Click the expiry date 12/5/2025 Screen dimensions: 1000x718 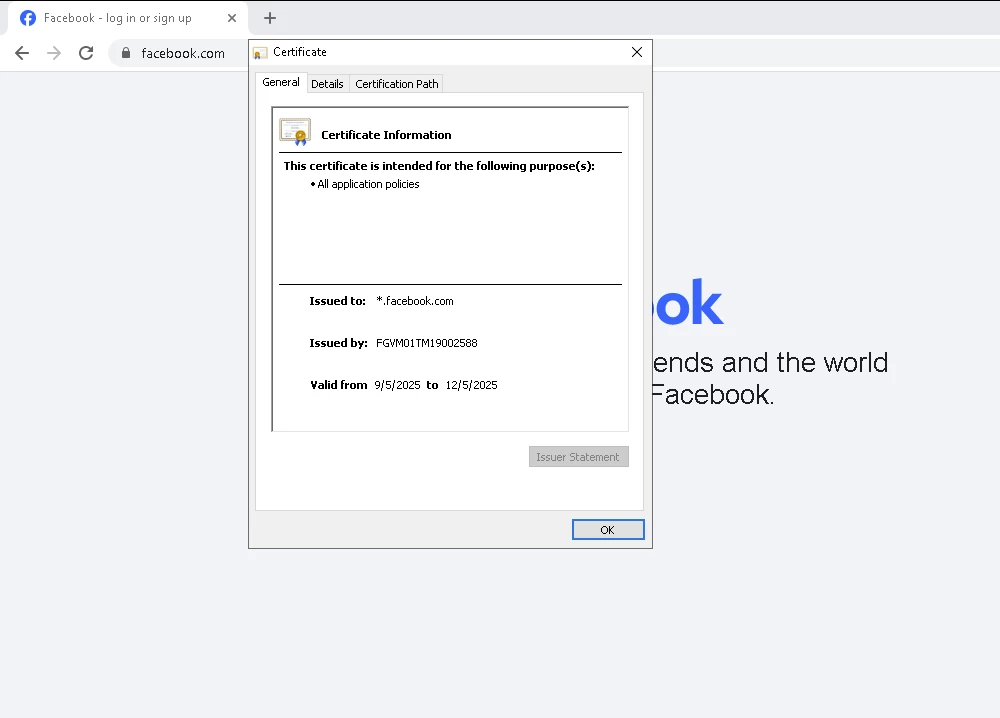pyautogui.click(x=471, y=385)
